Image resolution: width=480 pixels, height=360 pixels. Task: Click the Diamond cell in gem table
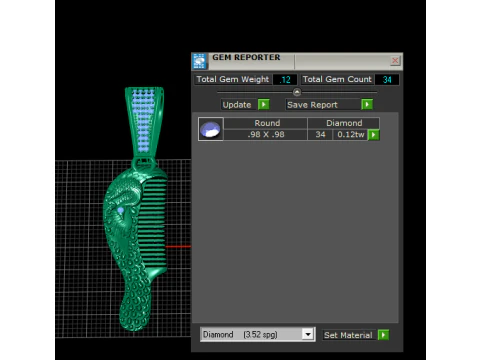click(343, 123)
